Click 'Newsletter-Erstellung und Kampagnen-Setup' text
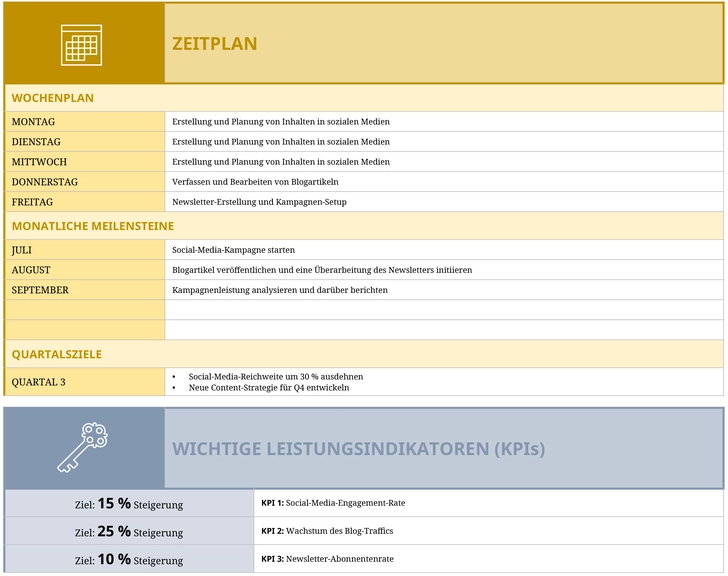 coord(259,202)
